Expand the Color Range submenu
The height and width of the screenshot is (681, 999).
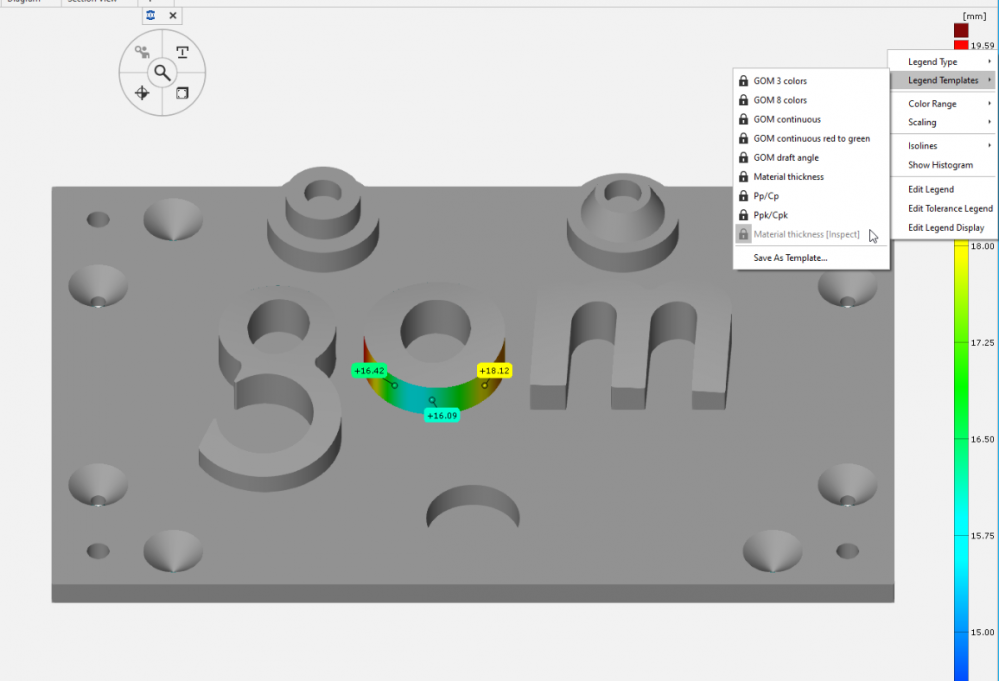[x=943, y=103]
